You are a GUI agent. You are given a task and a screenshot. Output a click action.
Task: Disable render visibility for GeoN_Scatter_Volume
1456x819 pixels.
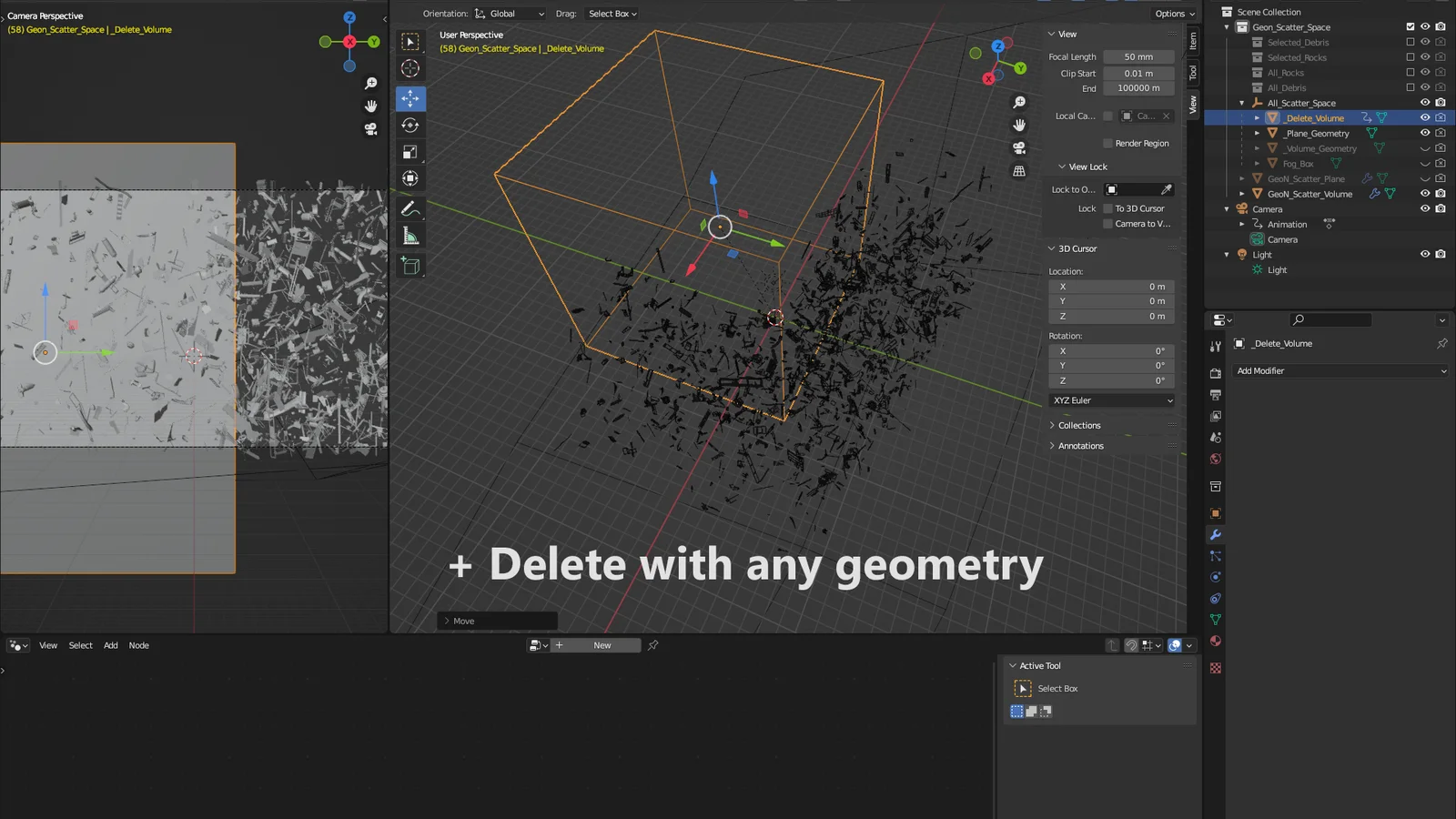pos(1440,193)
